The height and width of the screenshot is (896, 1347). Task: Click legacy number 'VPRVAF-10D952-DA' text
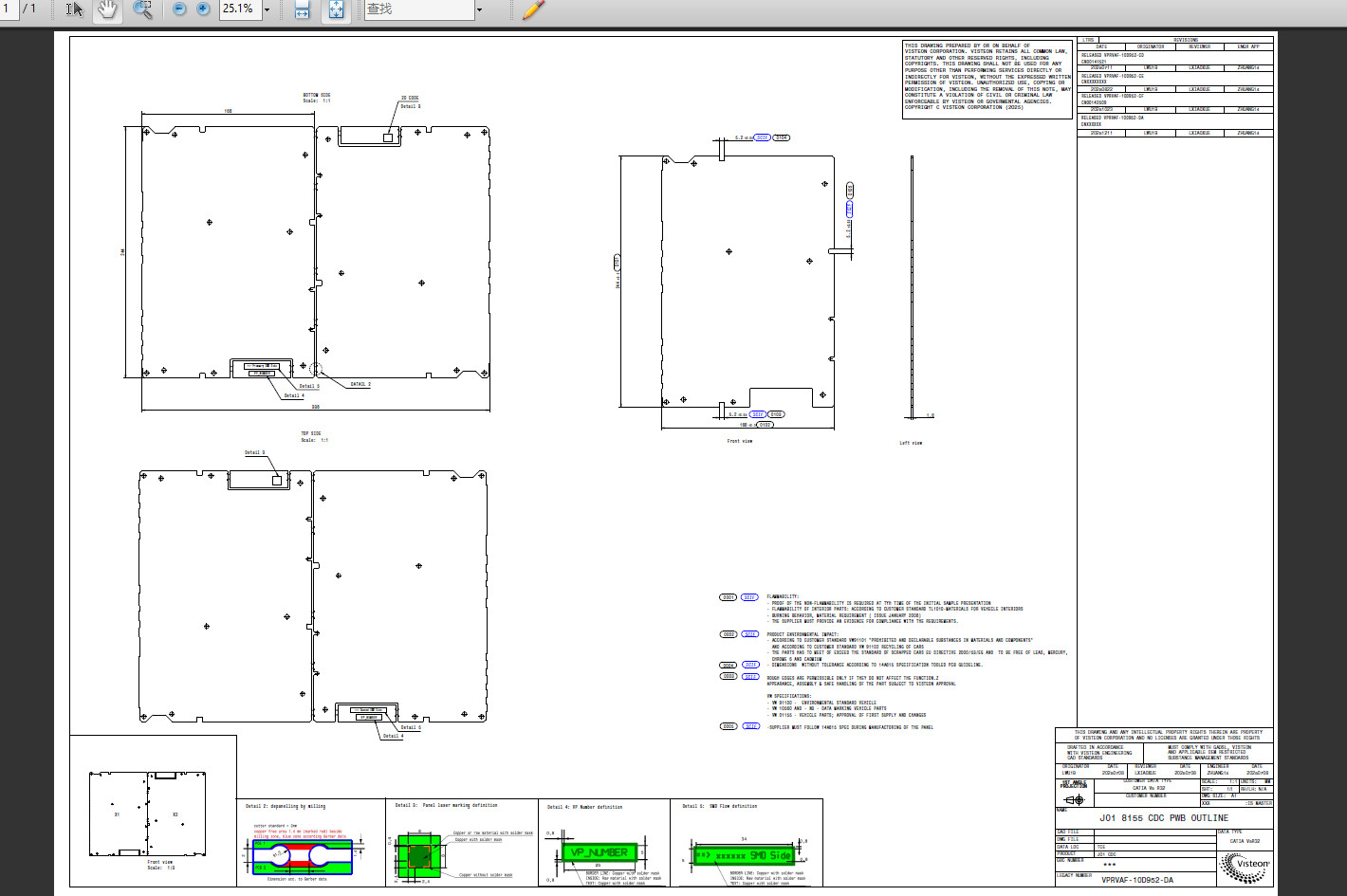(1137, 880)
